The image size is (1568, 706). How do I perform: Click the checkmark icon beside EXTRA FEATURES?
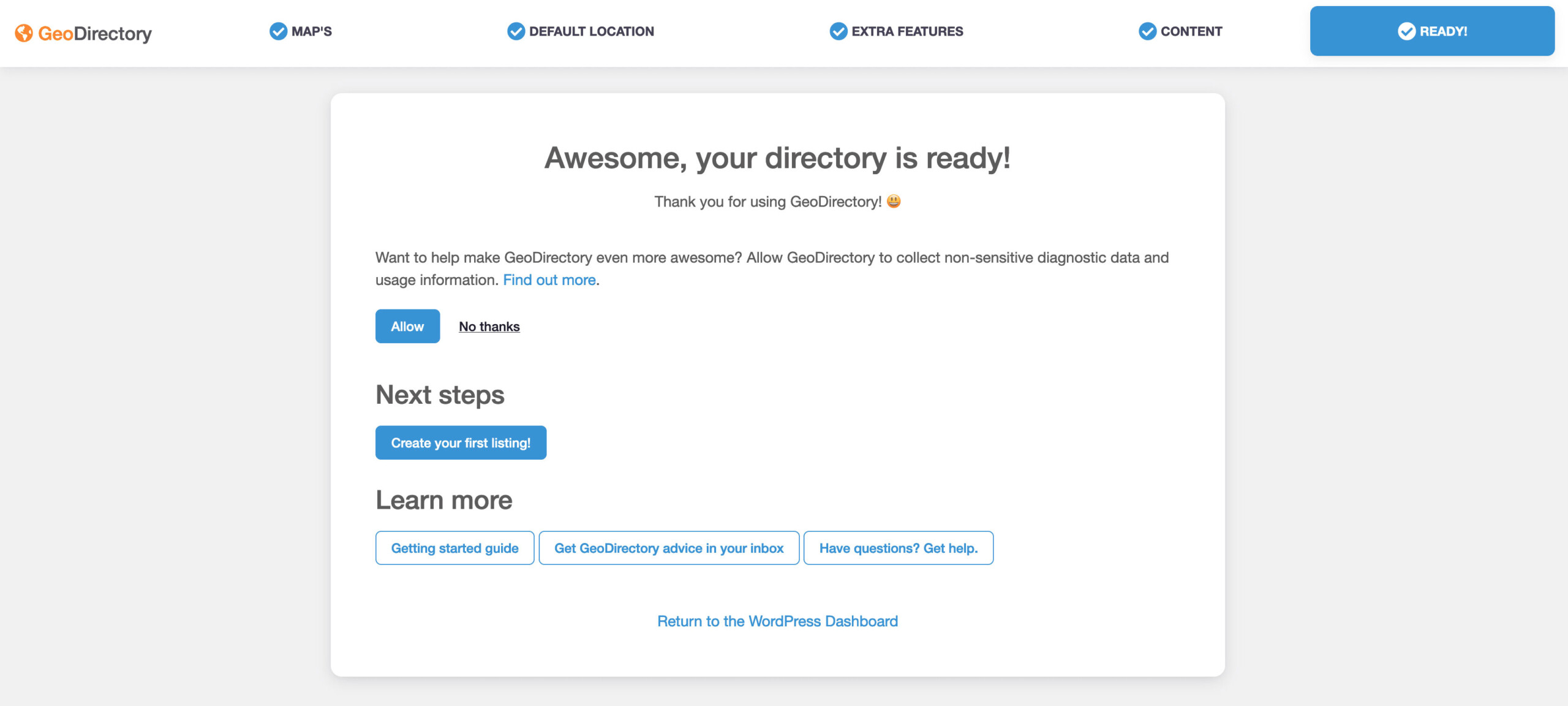[x=839, y=31]
